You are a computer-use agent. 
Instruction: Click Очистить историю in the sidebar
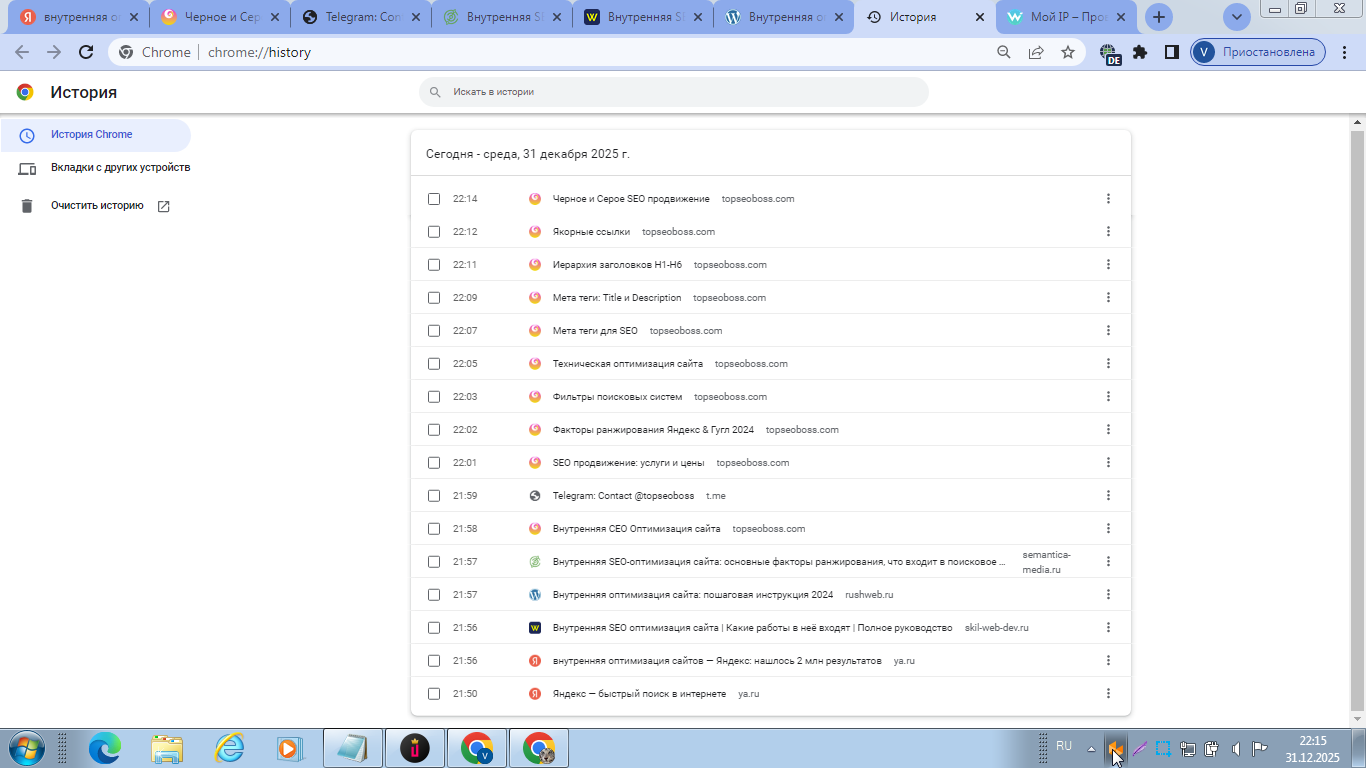click(x=95, y=206)
